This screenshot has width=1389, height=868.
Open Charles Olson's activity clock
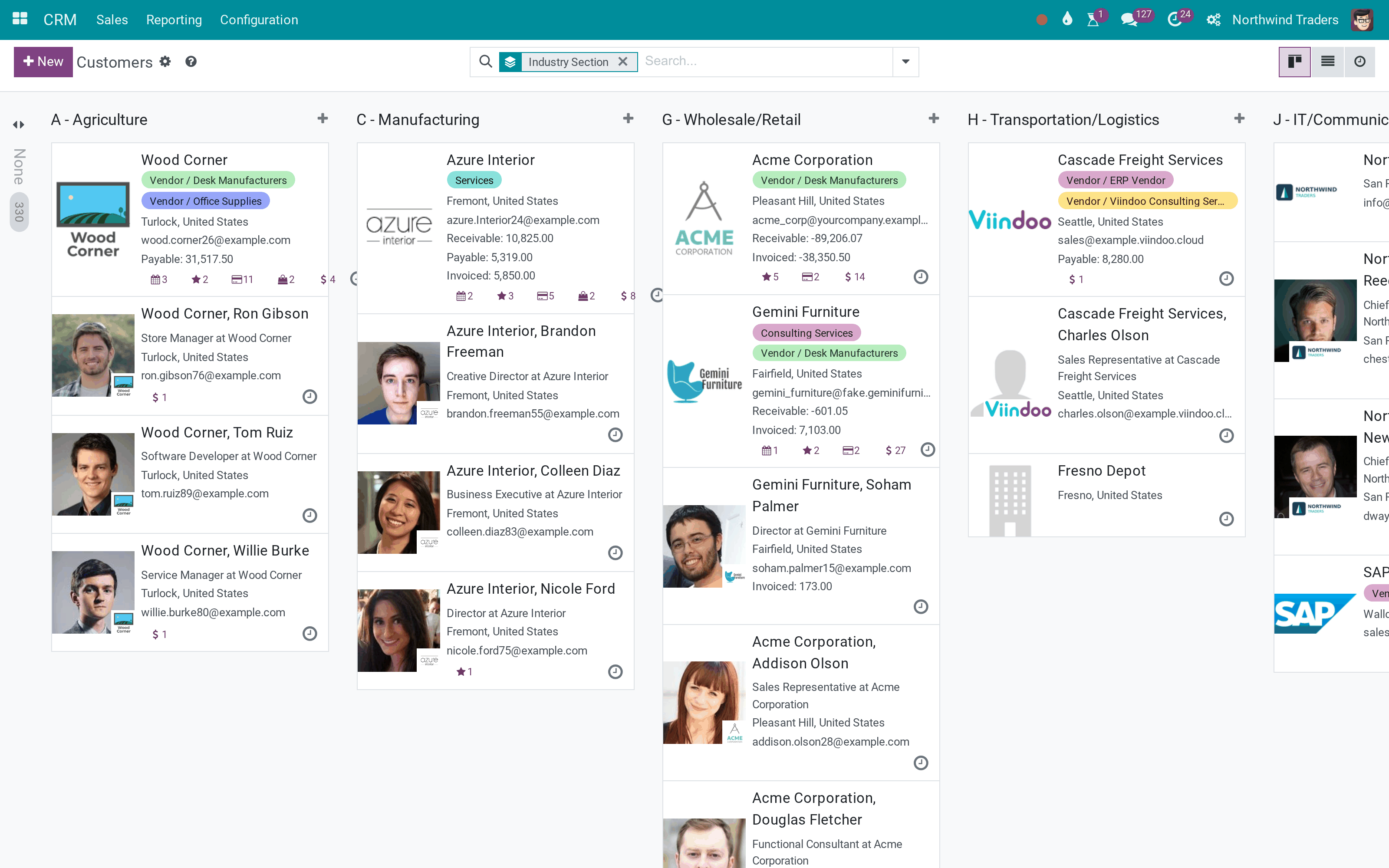(x=1226, y=436)
